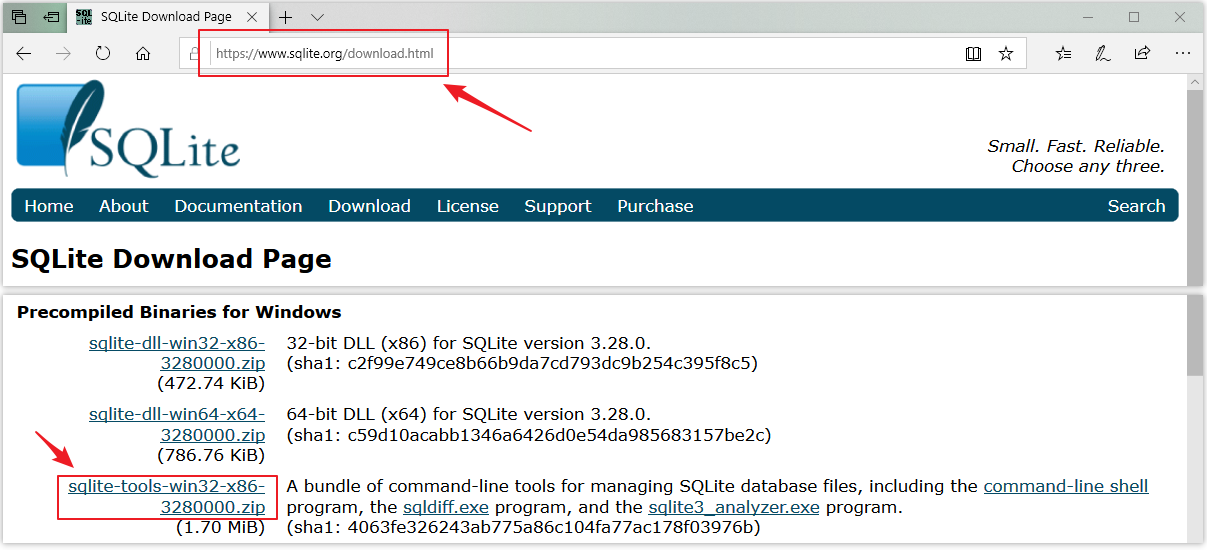The height and width of the screenshot is (550, 1207).
Task: Open the Home menu item
Action: coord(49,206)
